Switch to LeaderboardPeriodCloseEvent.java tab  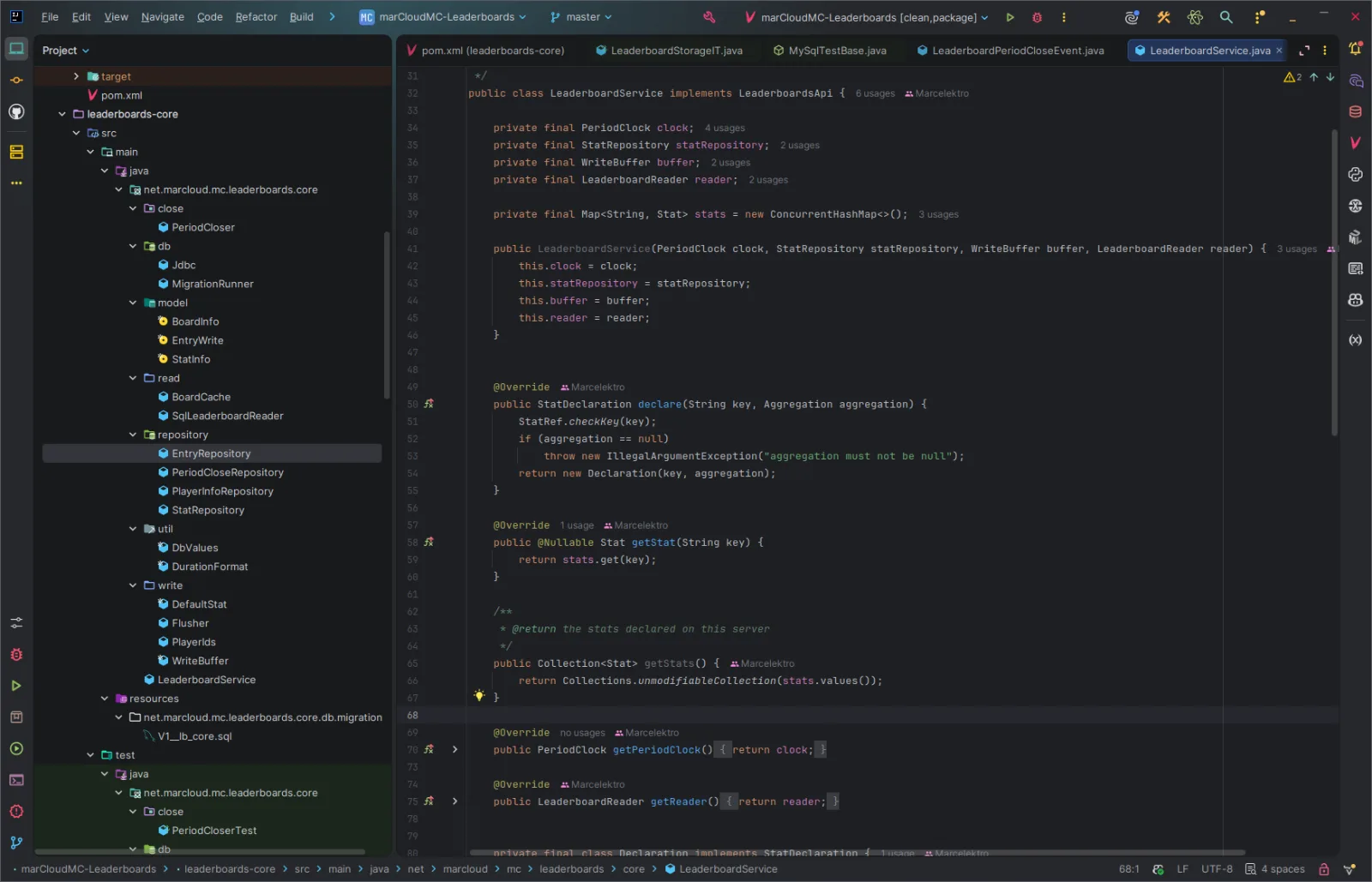1010,51
